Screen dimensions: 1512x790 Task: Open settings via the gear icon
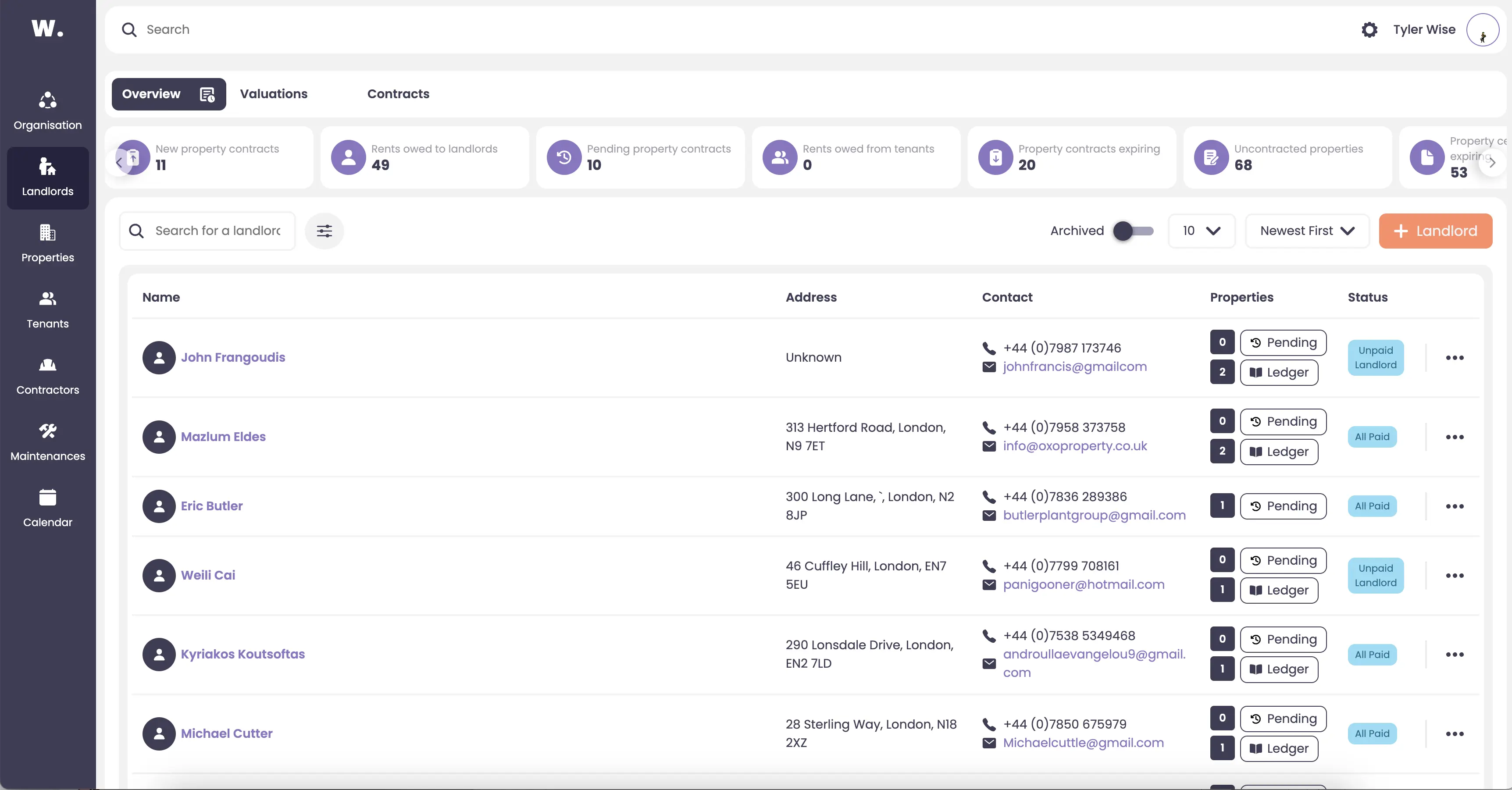pos(1369,29)
